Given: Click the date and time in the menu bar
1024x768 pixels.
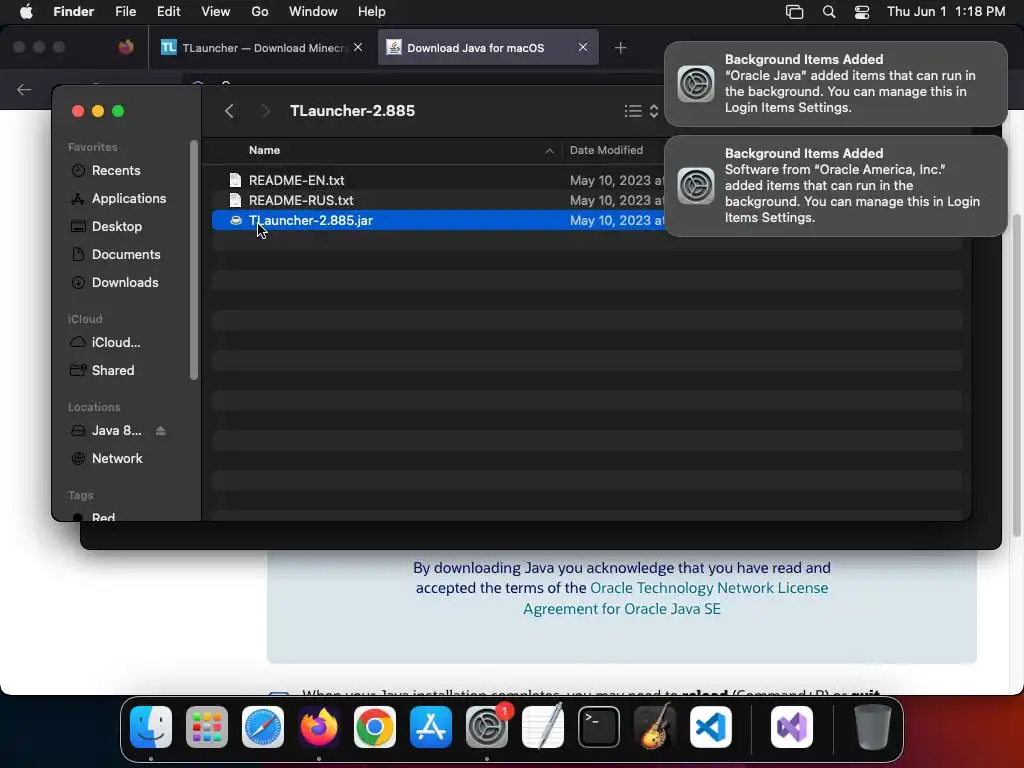Looking at the screenshot, I should [946, 12].
